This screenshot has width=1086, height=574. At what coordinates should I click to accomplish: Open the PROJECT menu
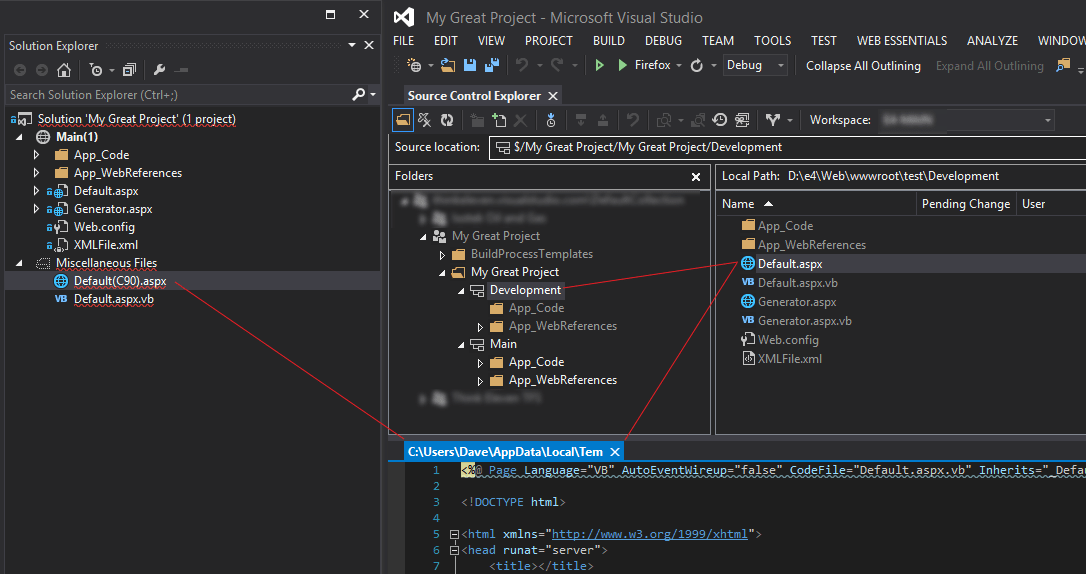pyautogui.click(x=549, y=41)
